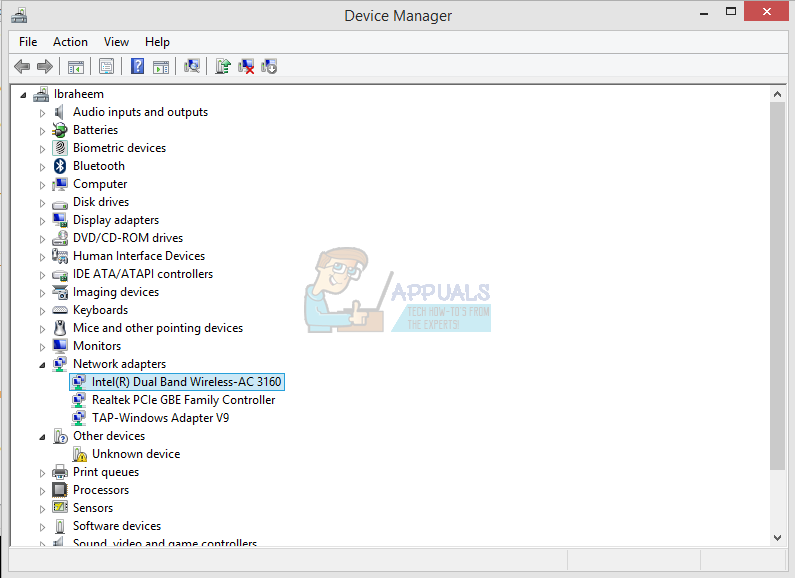The width and height of the screenshot is (795, 578).
Task: Click the Disable device down-arrow icon
Action: 269,66
